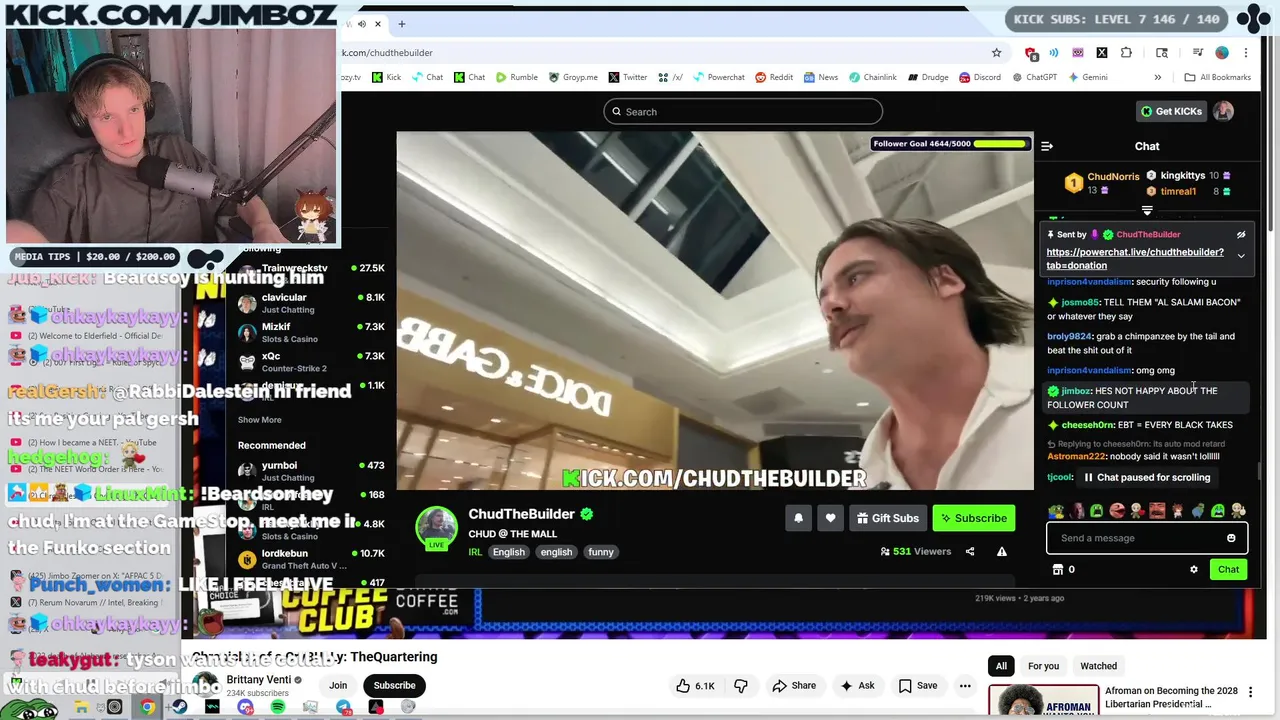
Task: Open Telegram from the taskbar
Action: 343,707
